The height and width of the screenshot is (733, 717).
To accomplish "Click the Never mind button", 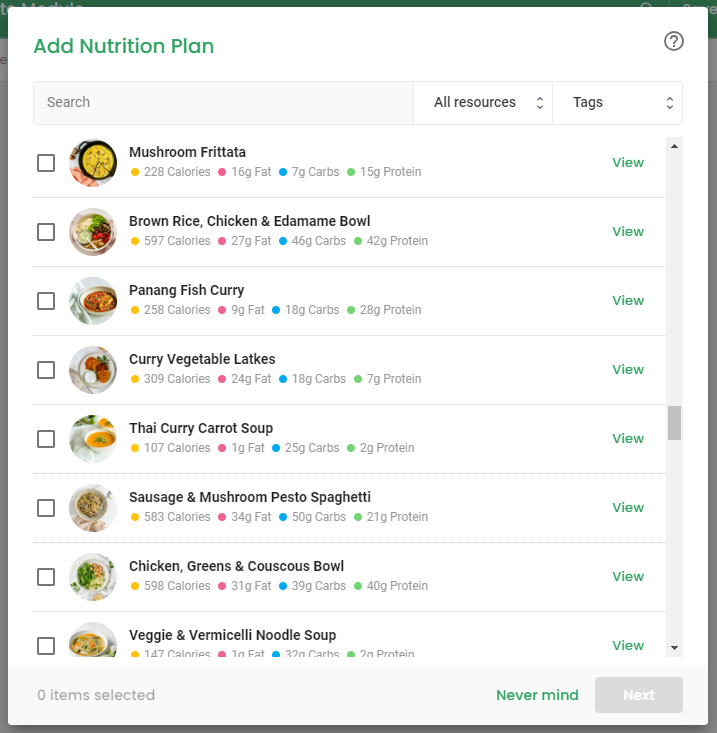I will [x=537, y=695].
